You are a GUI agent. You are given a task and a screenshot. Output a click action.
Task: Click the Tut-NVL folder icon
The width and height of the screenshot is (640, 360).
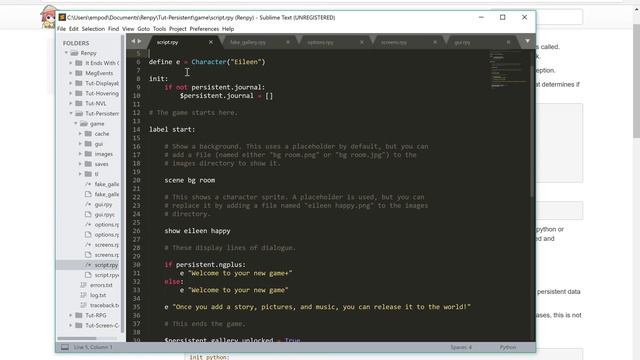coord(79,103)
